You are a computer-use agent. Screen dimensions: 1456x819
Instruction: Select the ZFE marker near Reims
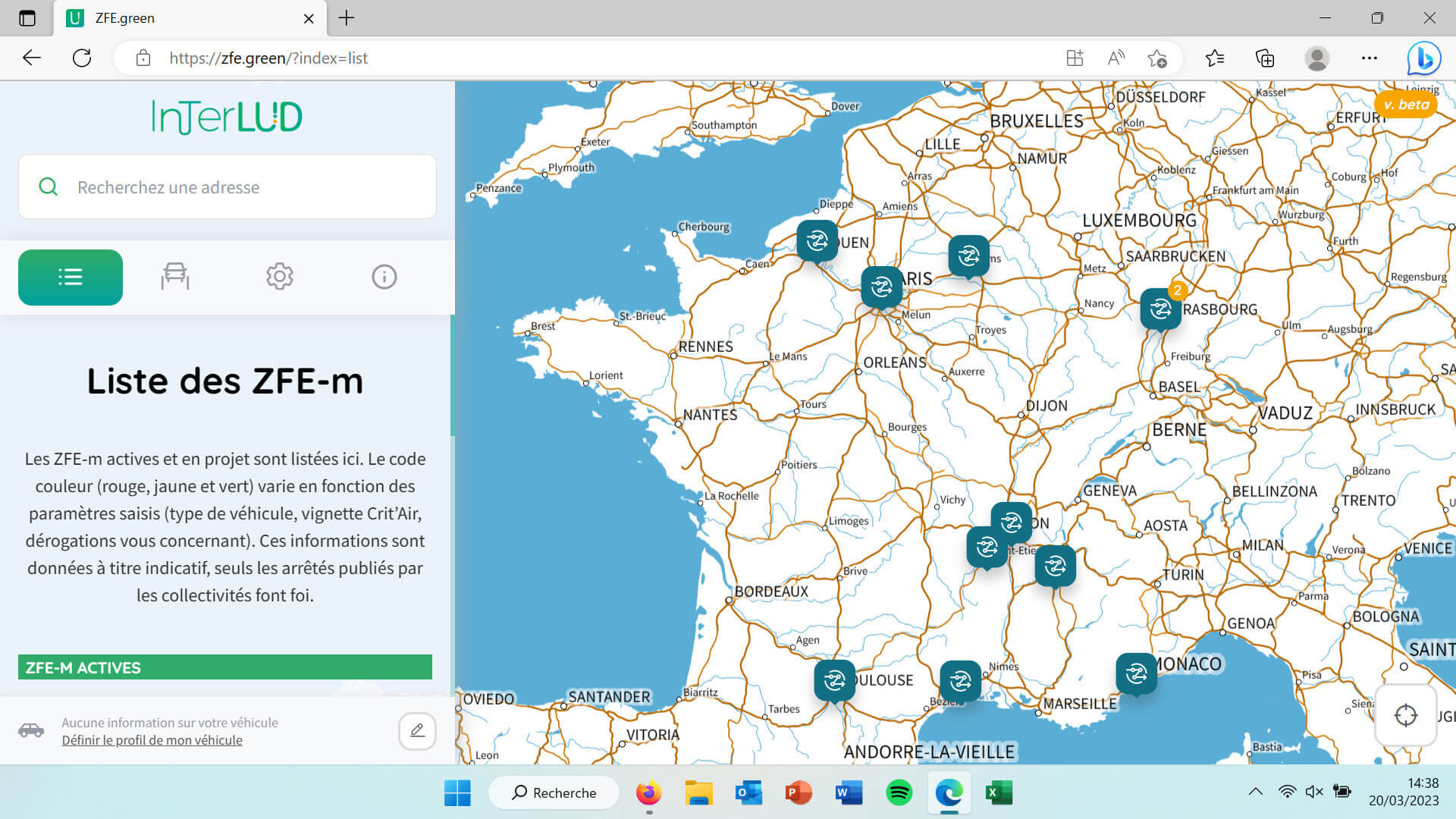pos(969,256)
